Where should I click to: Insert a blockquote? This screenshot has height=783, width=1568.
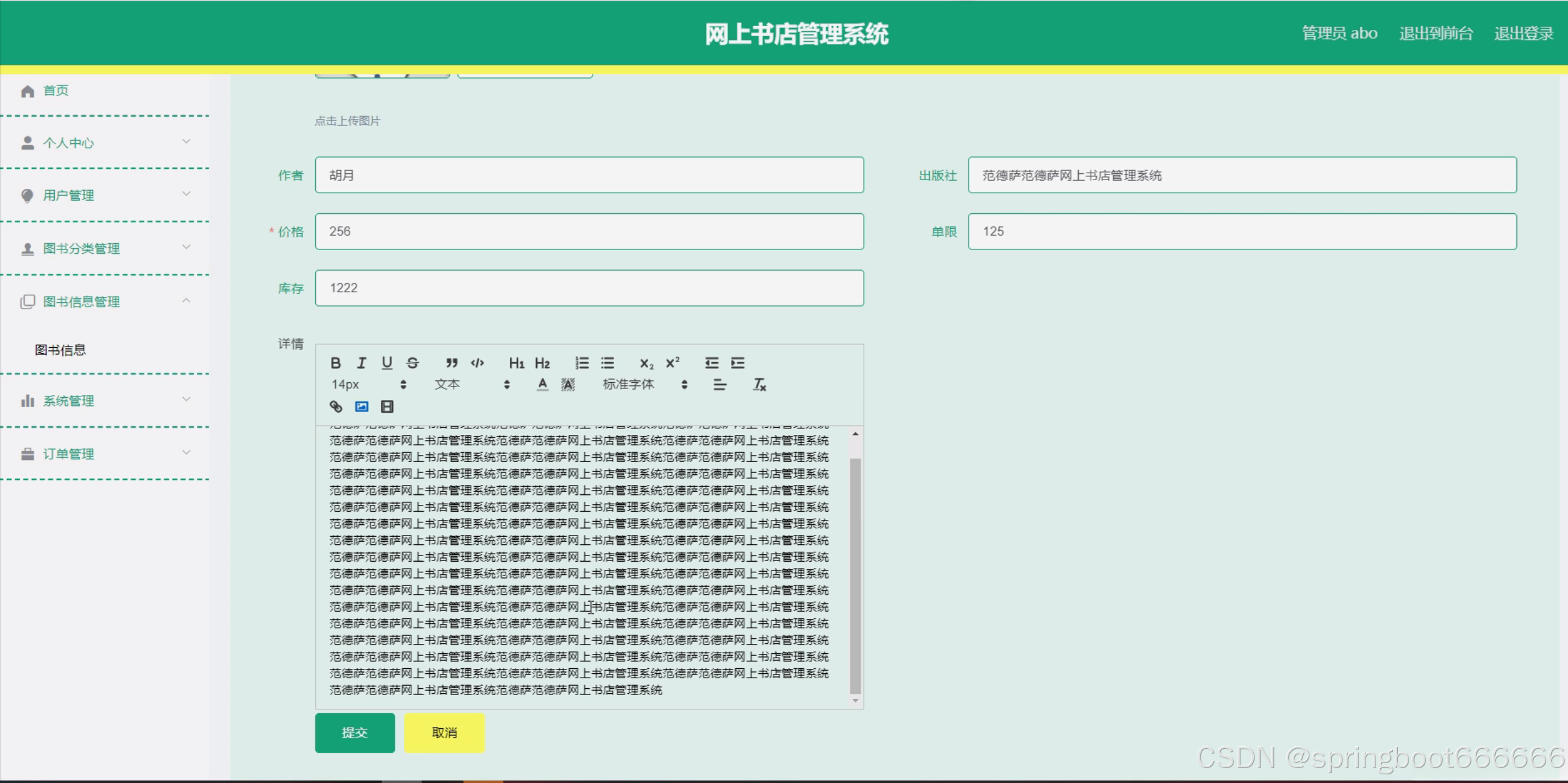pyautogui.click(x=452, y=363)
